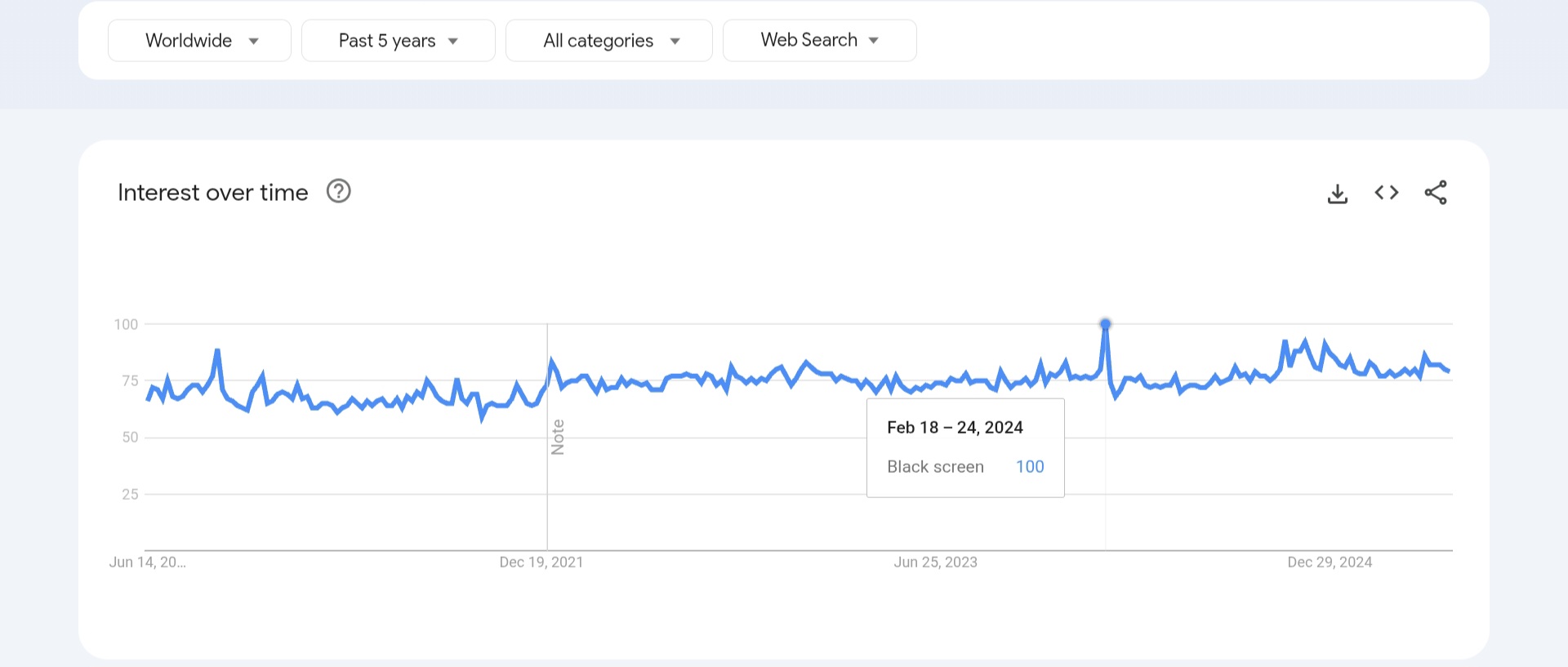The image size is (1568, 667).
Task: Click the Interest over time heading
Action: (x=213, y=193)
